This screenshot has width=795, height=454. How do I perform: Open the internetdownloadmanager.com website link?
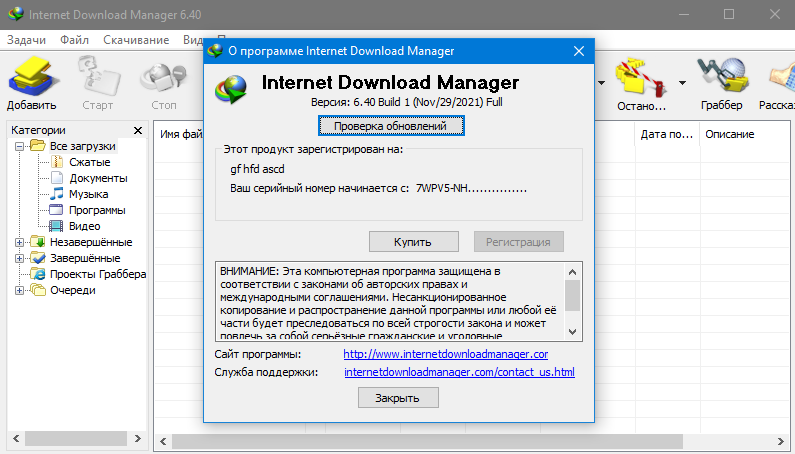tap(446, 354)
